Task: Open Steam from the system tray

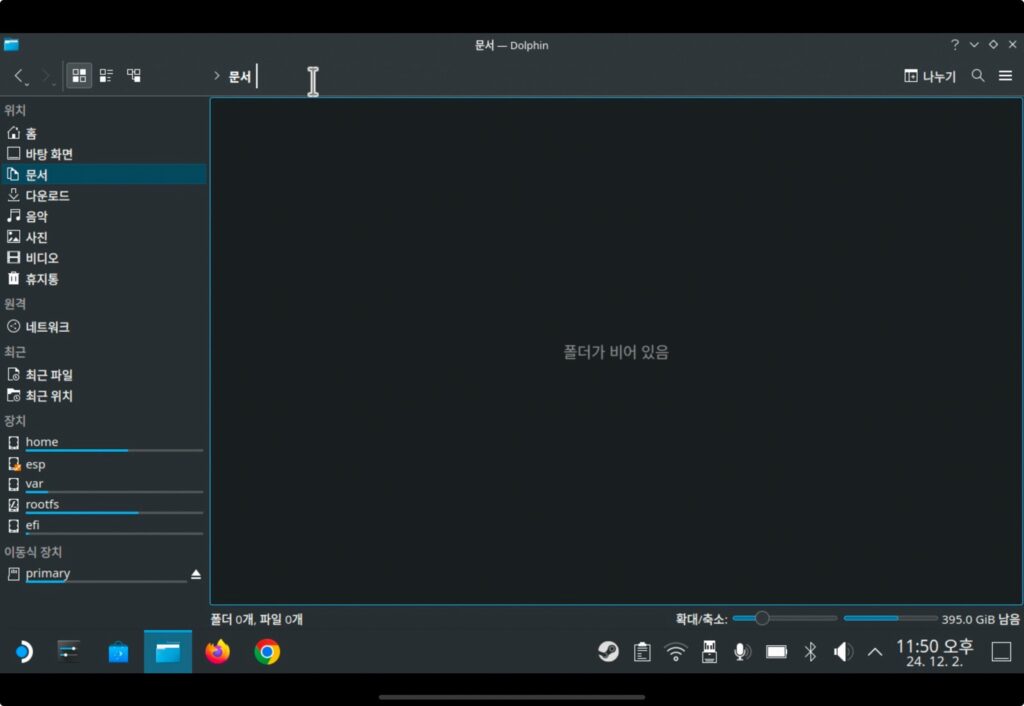Action: [609, 652]
